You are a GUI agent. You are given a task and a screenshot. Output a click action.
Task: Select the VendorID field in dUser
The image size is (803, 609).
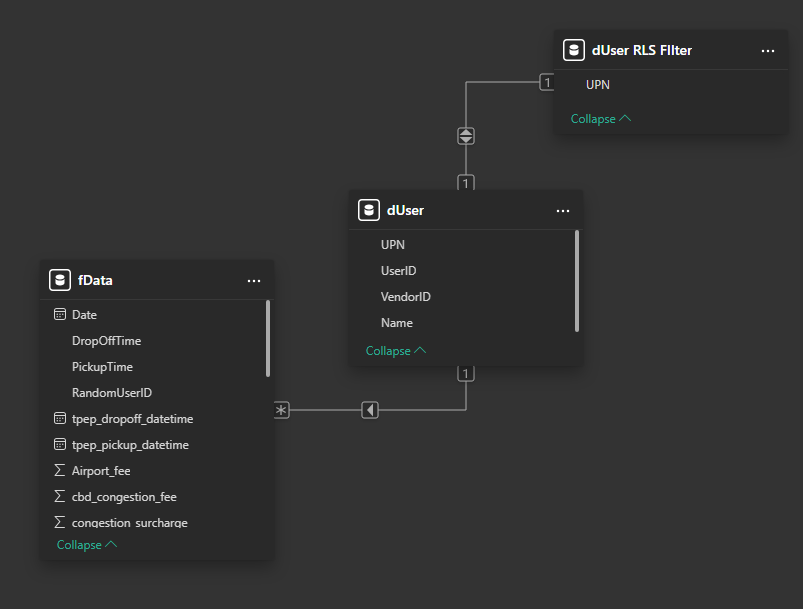[405, 297]
